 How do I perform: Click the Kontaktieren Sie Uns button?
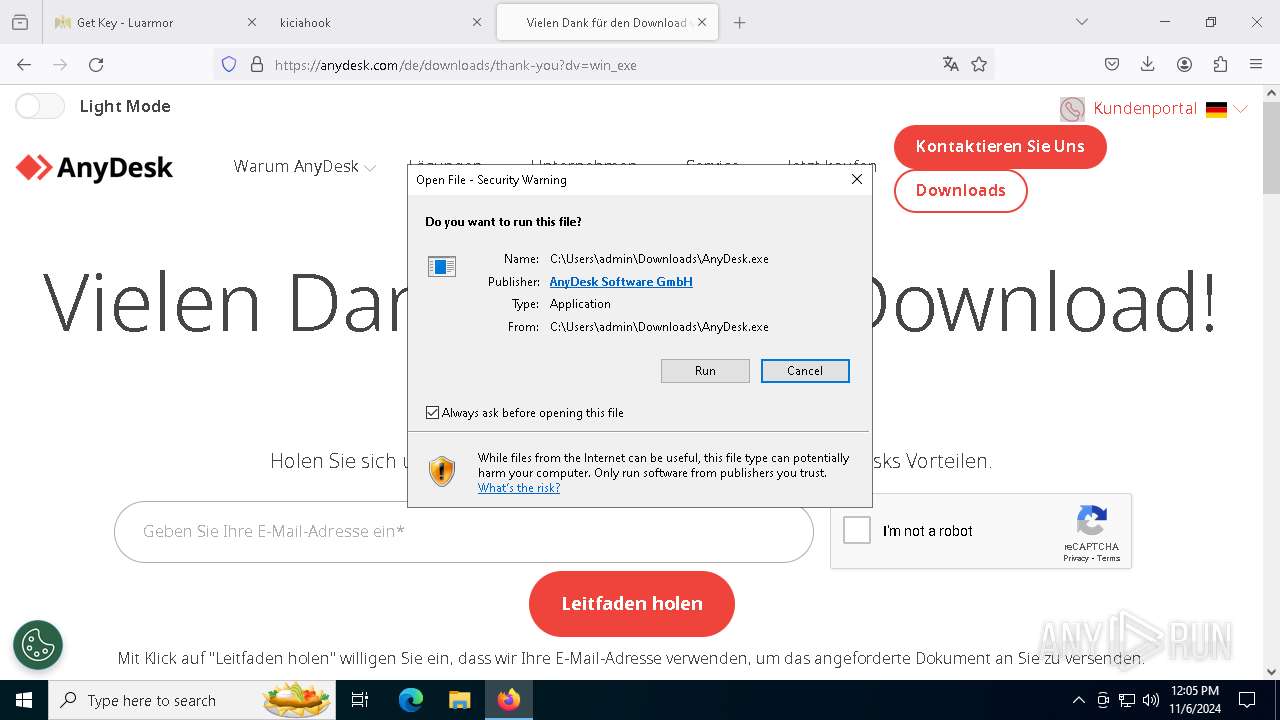[1000, 146]
